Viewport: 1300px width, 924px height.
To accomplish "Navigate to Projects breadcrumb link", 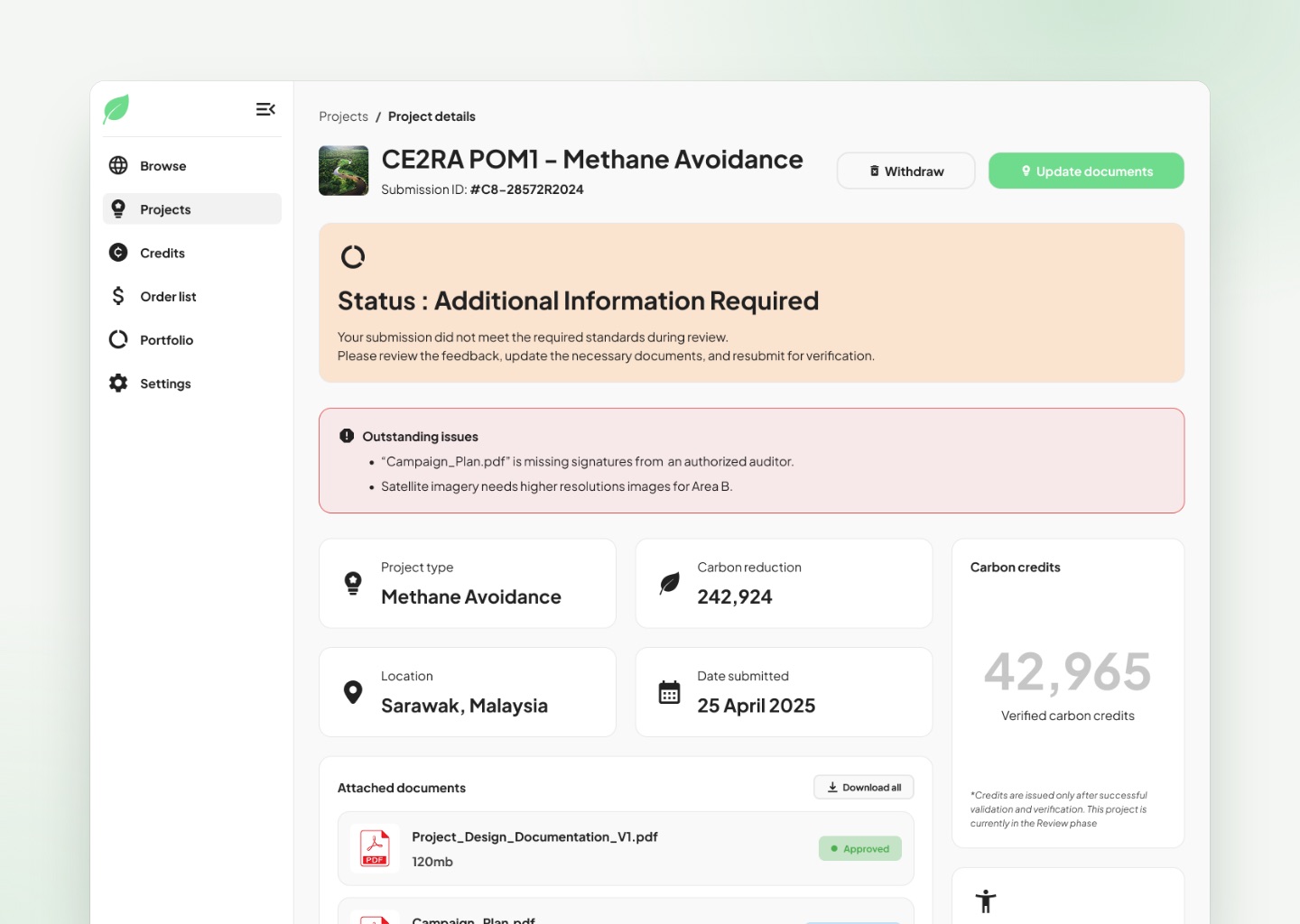I will (x=344, y=116).
